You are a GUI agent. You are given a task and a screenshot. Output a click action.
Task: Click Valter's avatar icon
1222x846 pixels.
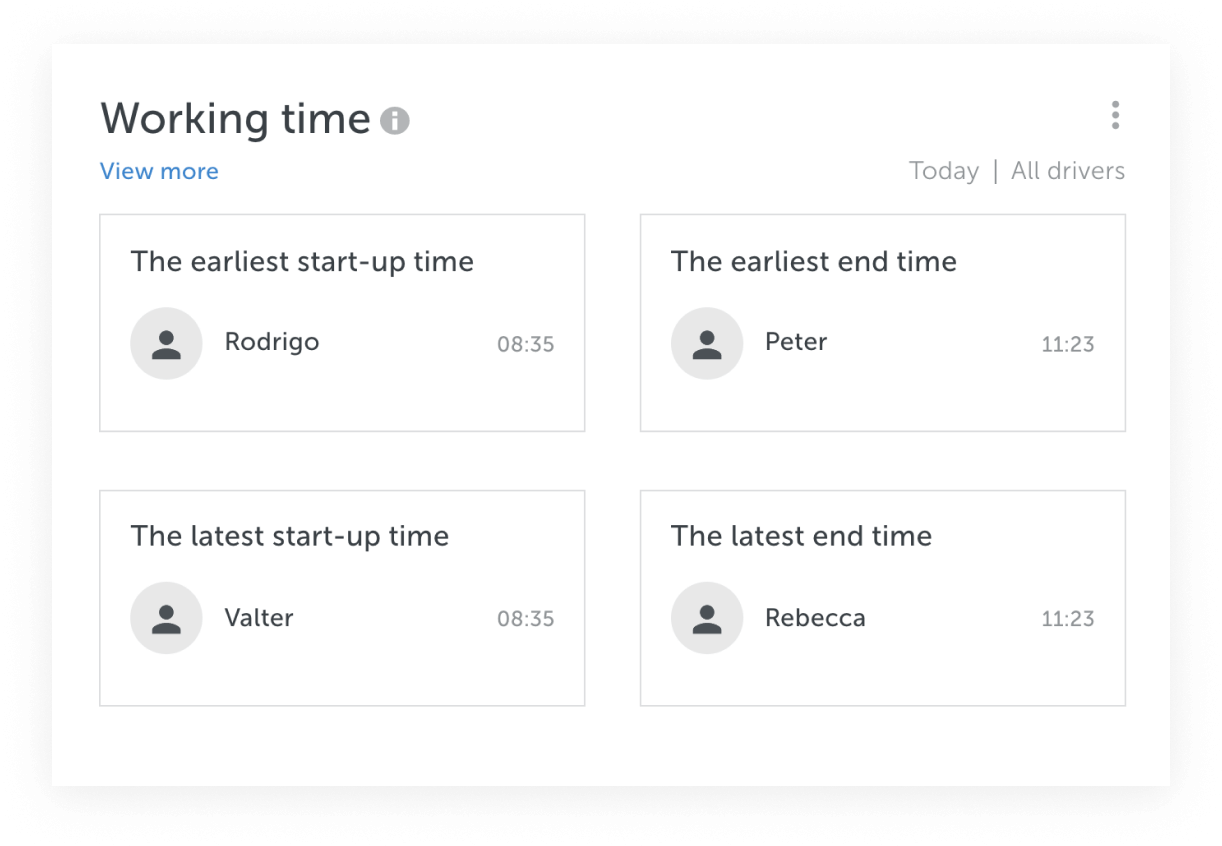[x=166, y=618]
